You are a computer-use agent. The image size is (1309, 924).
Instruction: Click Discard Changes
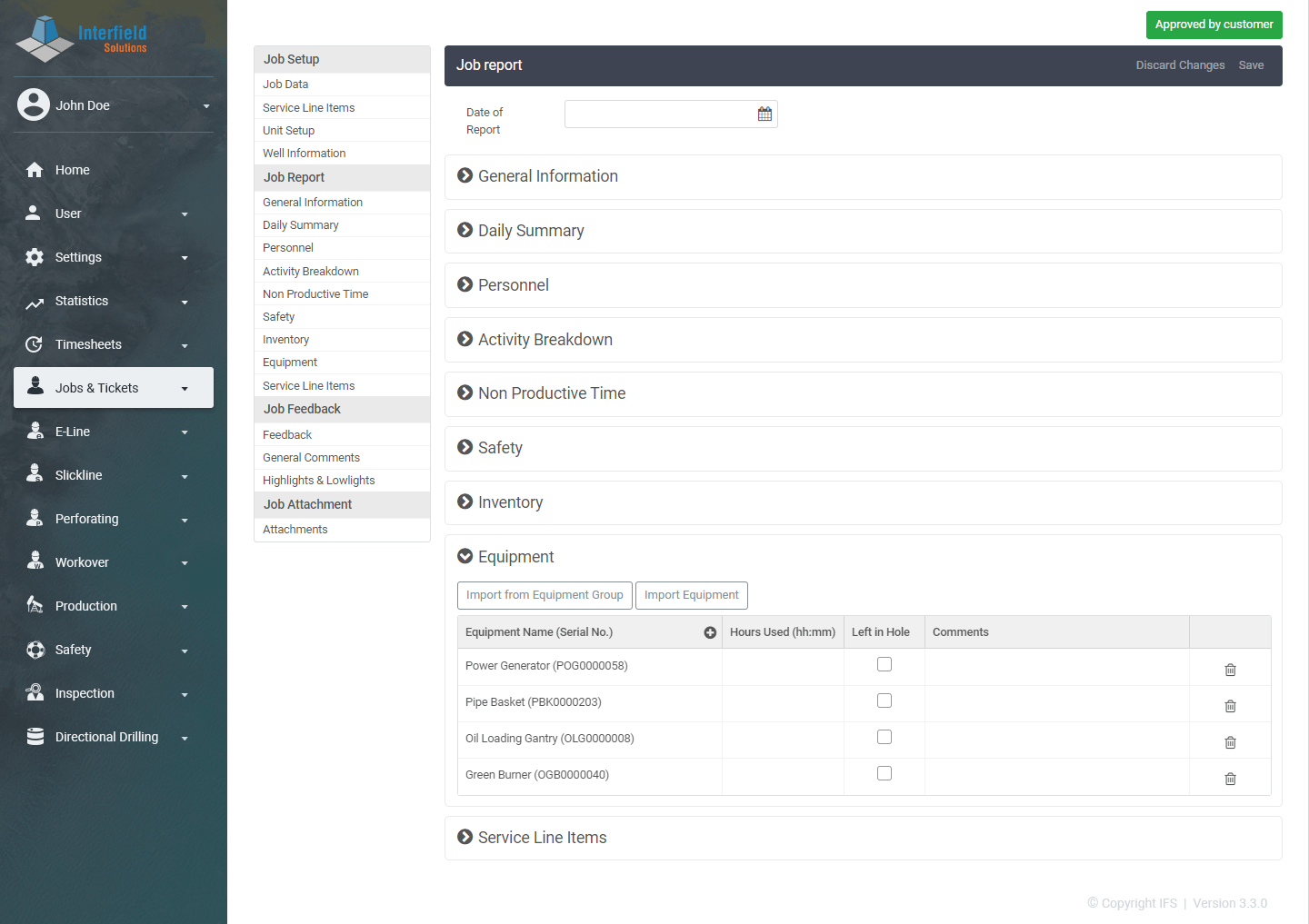(1180, 65)
